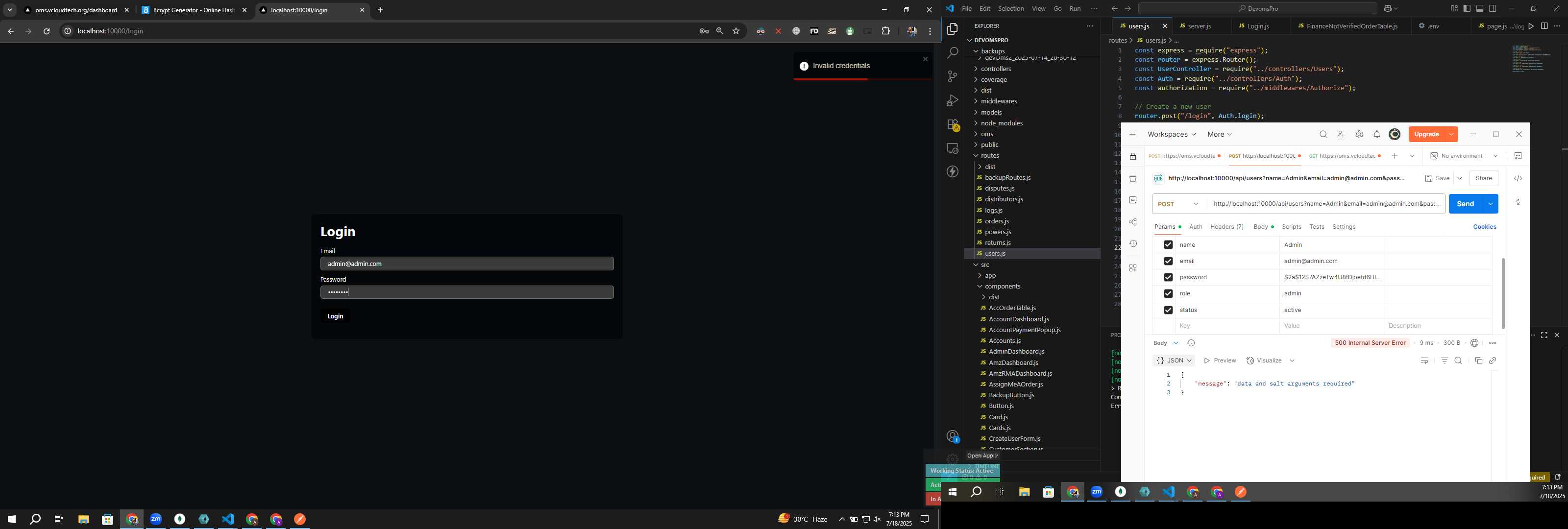
Task: Open the Save options dropdown arrow
Action: pyautogui.click(x=1460, y=178)
